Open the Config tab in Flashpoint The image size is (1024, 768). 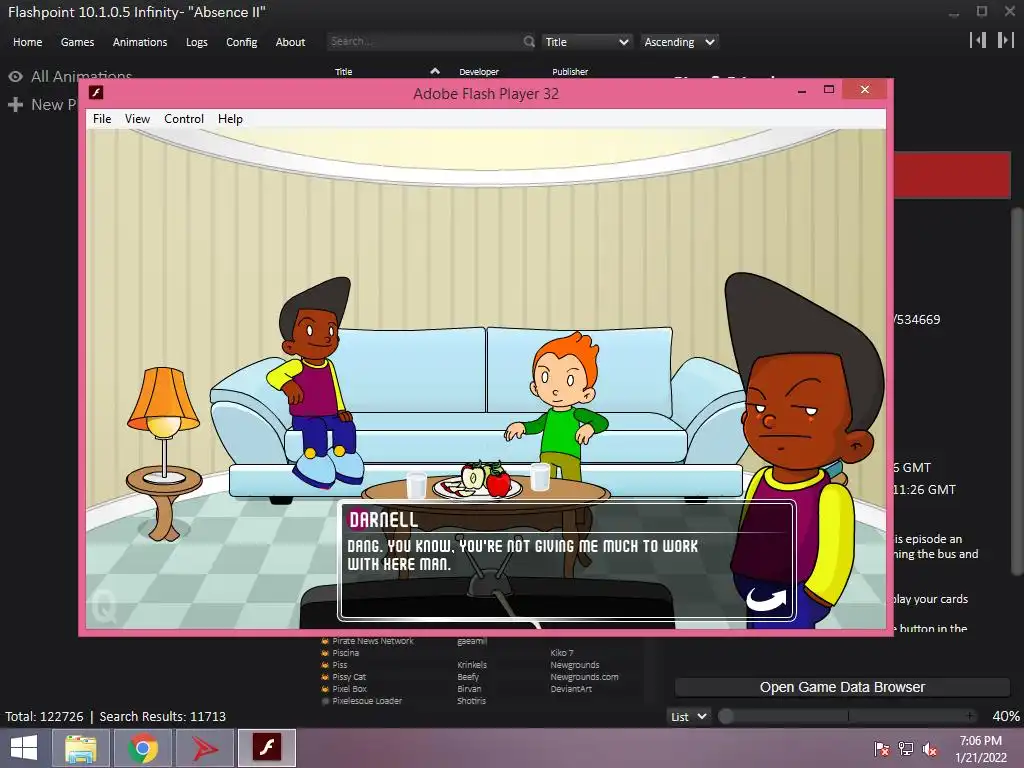click(242, 42)
